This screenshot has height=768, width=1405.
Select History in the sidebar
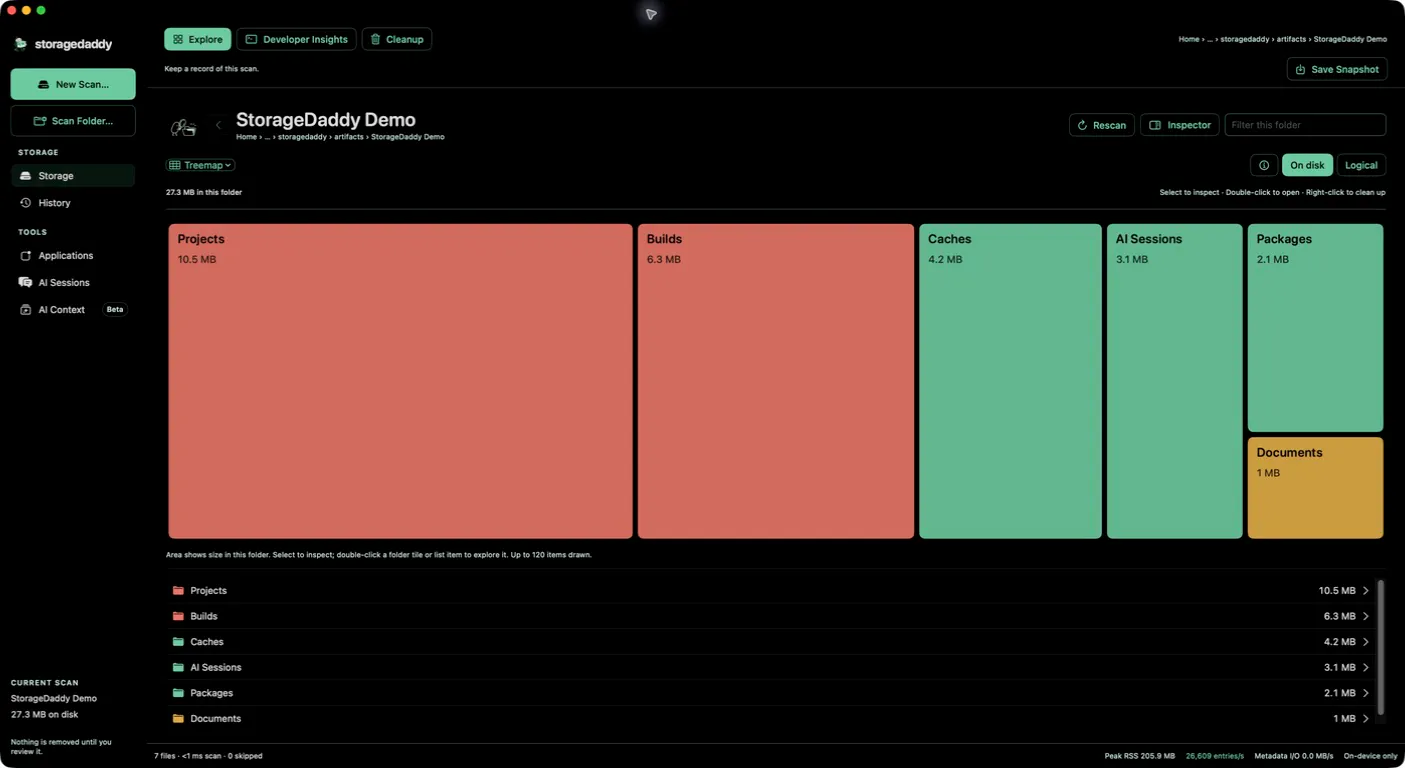(73, 203)
